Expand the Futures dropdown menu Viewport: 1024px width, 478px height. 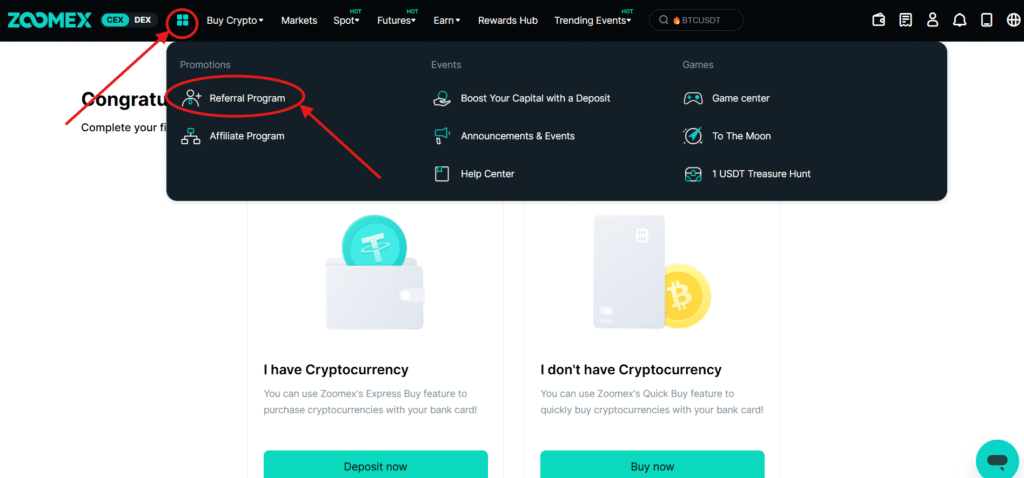pos(396,20)
